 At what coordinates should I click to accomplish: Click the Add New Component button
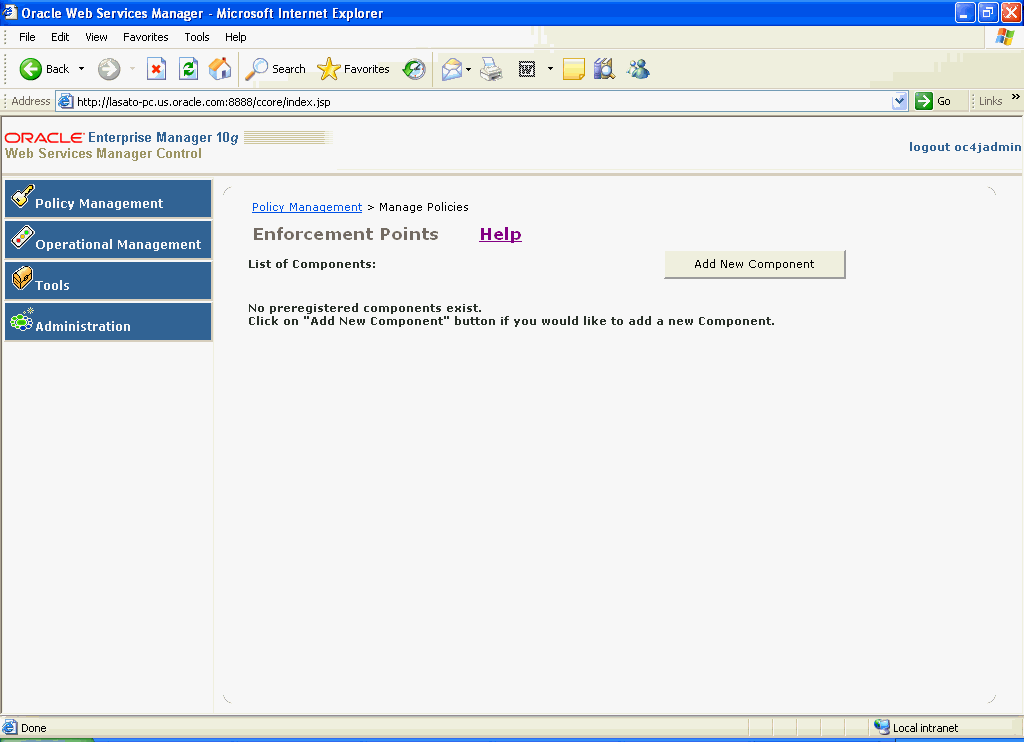click(754, 264)
